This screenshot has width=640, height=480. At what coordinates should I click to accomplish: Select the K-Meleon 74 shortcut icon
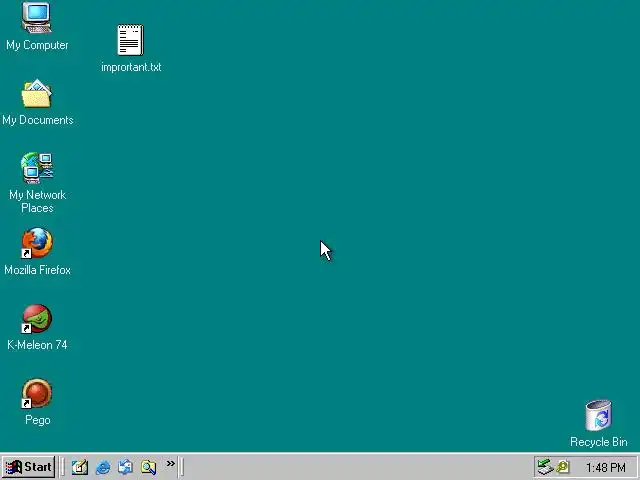37,318
